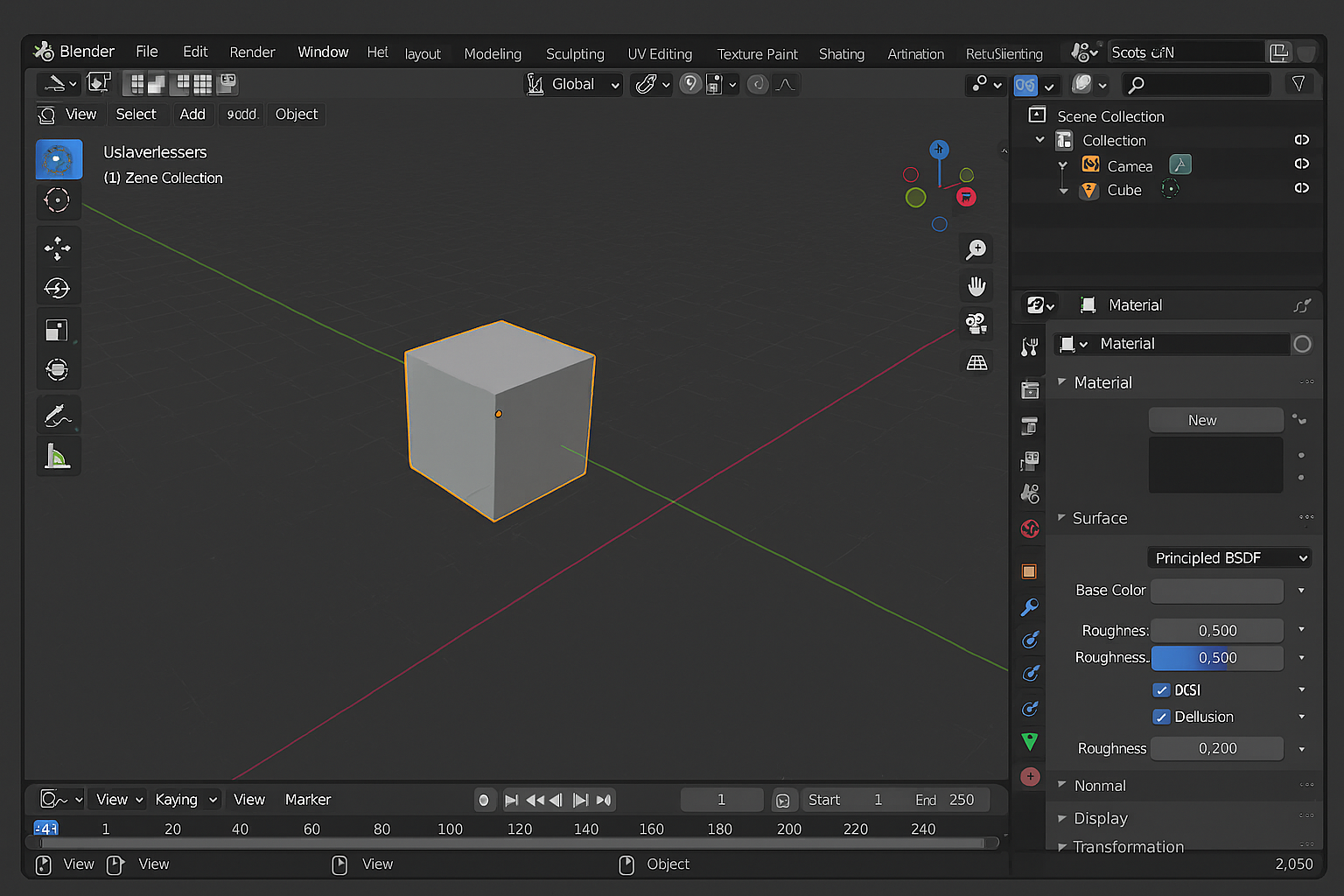This screenshot has height=896, width=1344.
Task: Toggle the Cube visibility in the outliner
Action: click(x=1301, y=188)
